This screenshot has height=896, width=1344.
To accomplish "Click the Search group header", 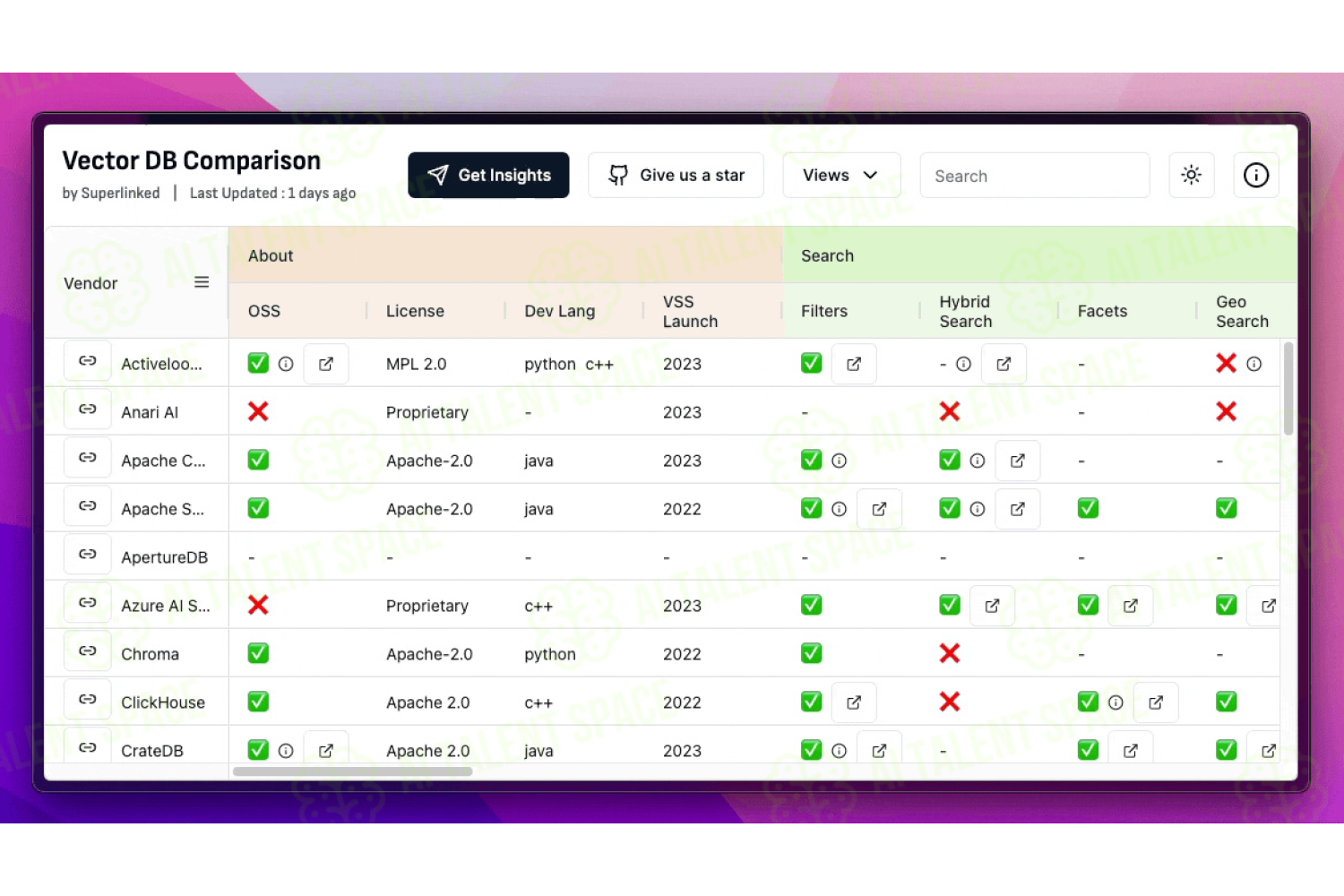I will tap(1040, 255).
